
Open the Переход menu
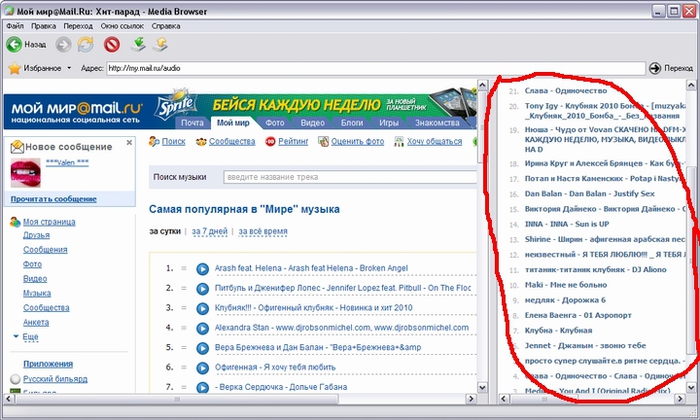[78, 26]
